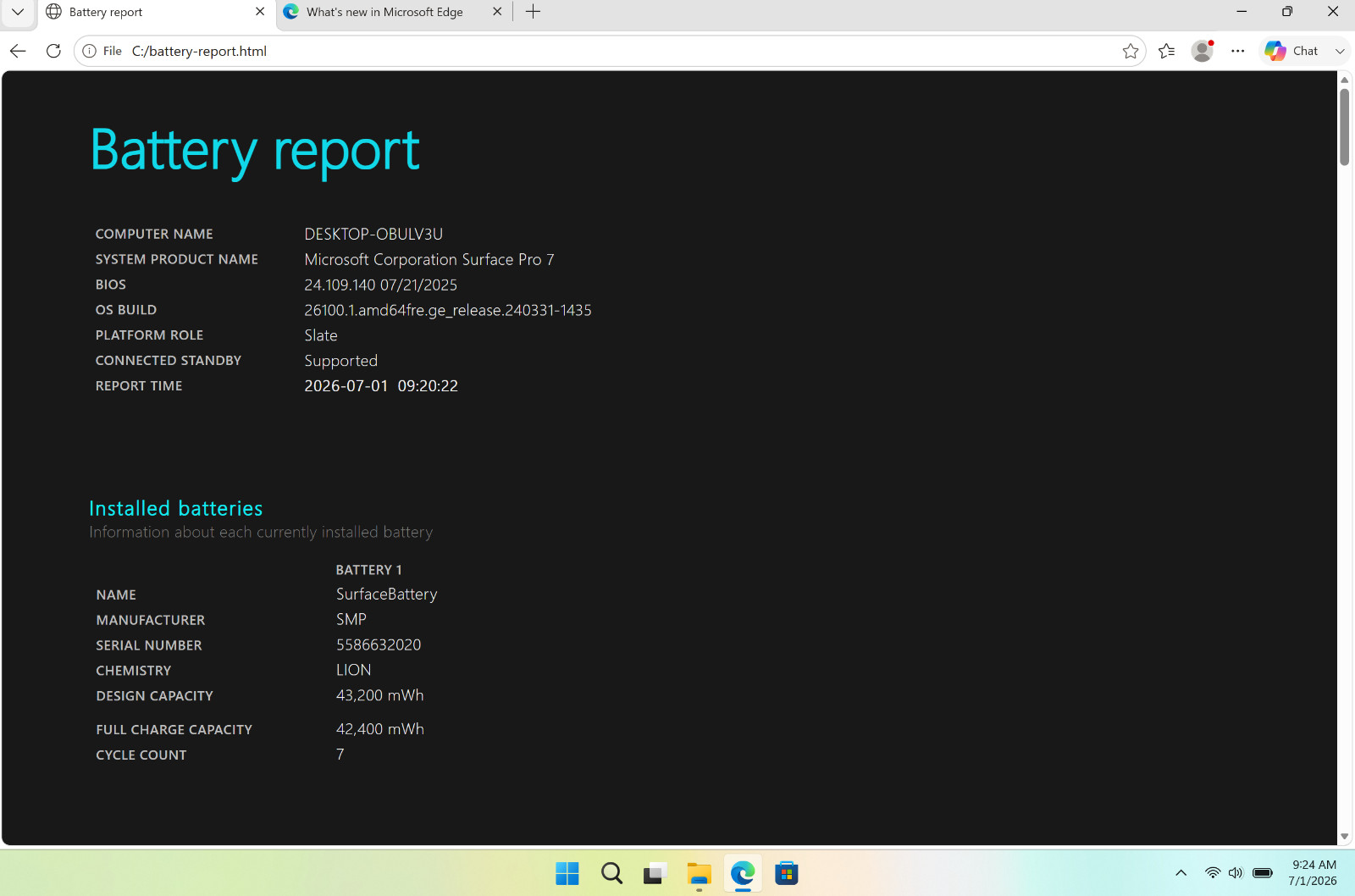Open Task View on the taskbar
Screen dimensions: 1355x896
click(655, 873)
